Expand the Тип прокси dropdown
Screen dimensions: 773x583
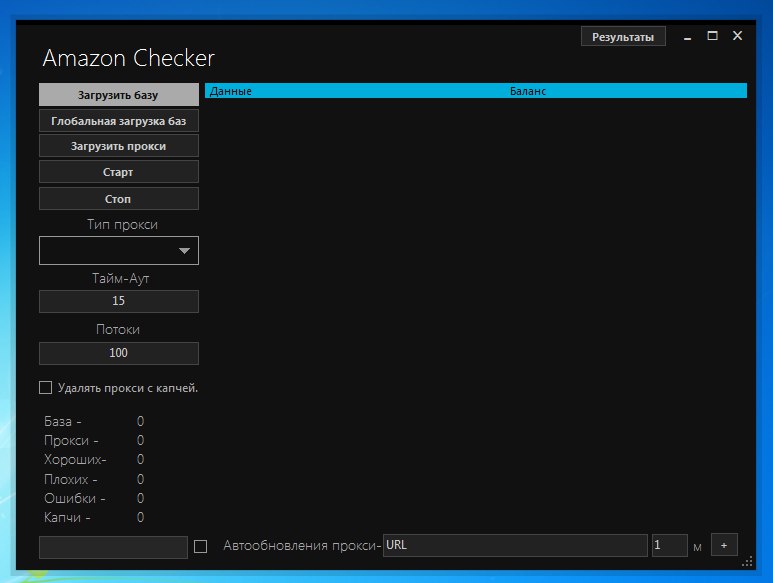pyautogui.click(x=119, y=250)
